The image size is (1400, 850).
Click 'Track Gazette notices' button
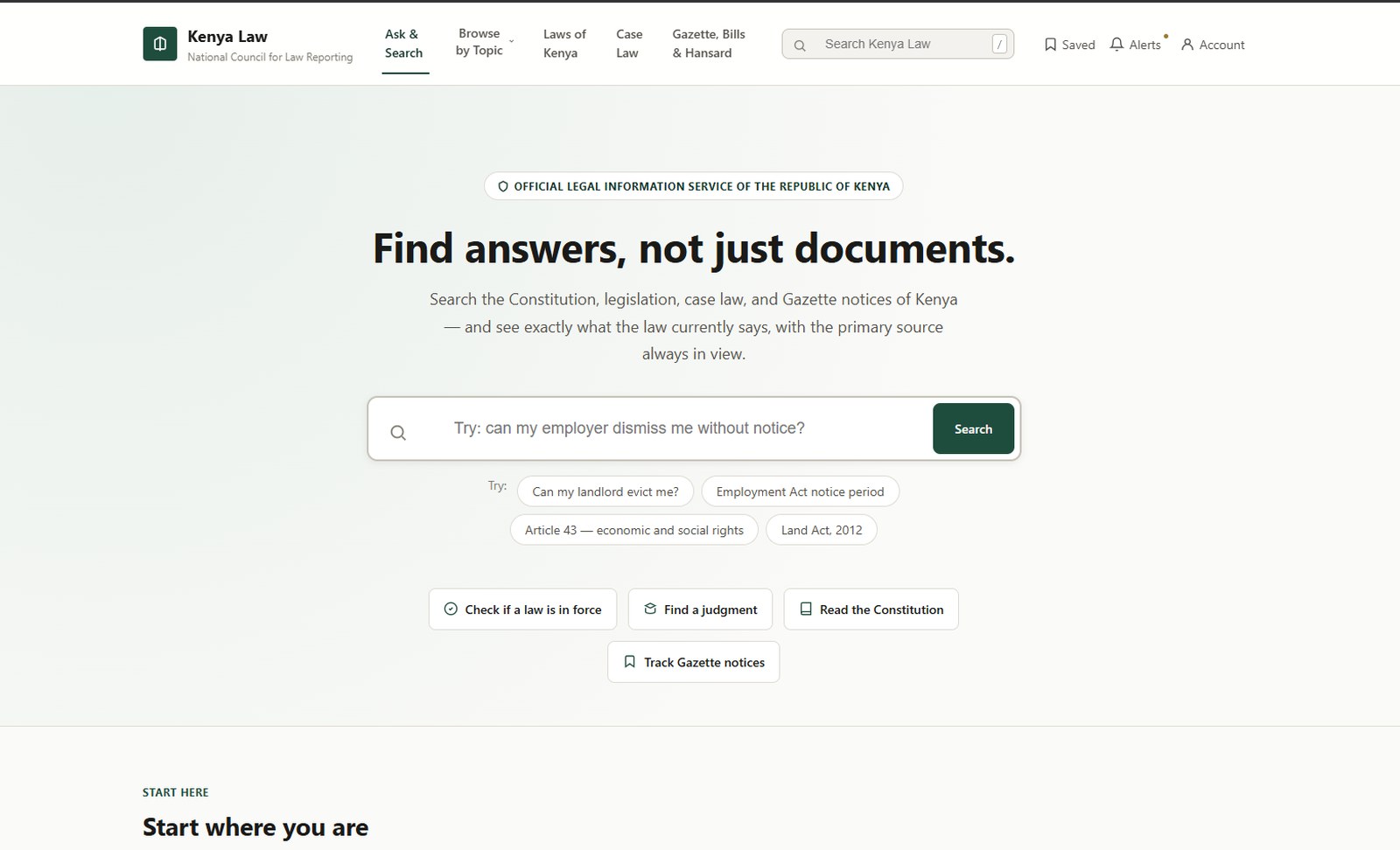pos(694,662)
